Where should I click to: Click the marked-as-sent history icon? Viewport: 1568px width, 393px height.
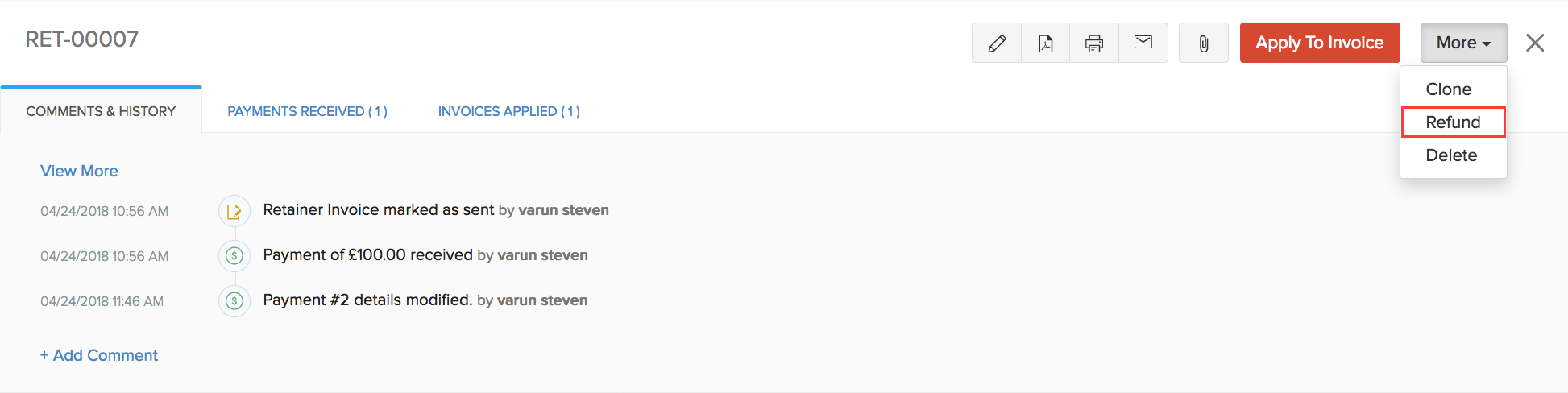click(234, 211)
